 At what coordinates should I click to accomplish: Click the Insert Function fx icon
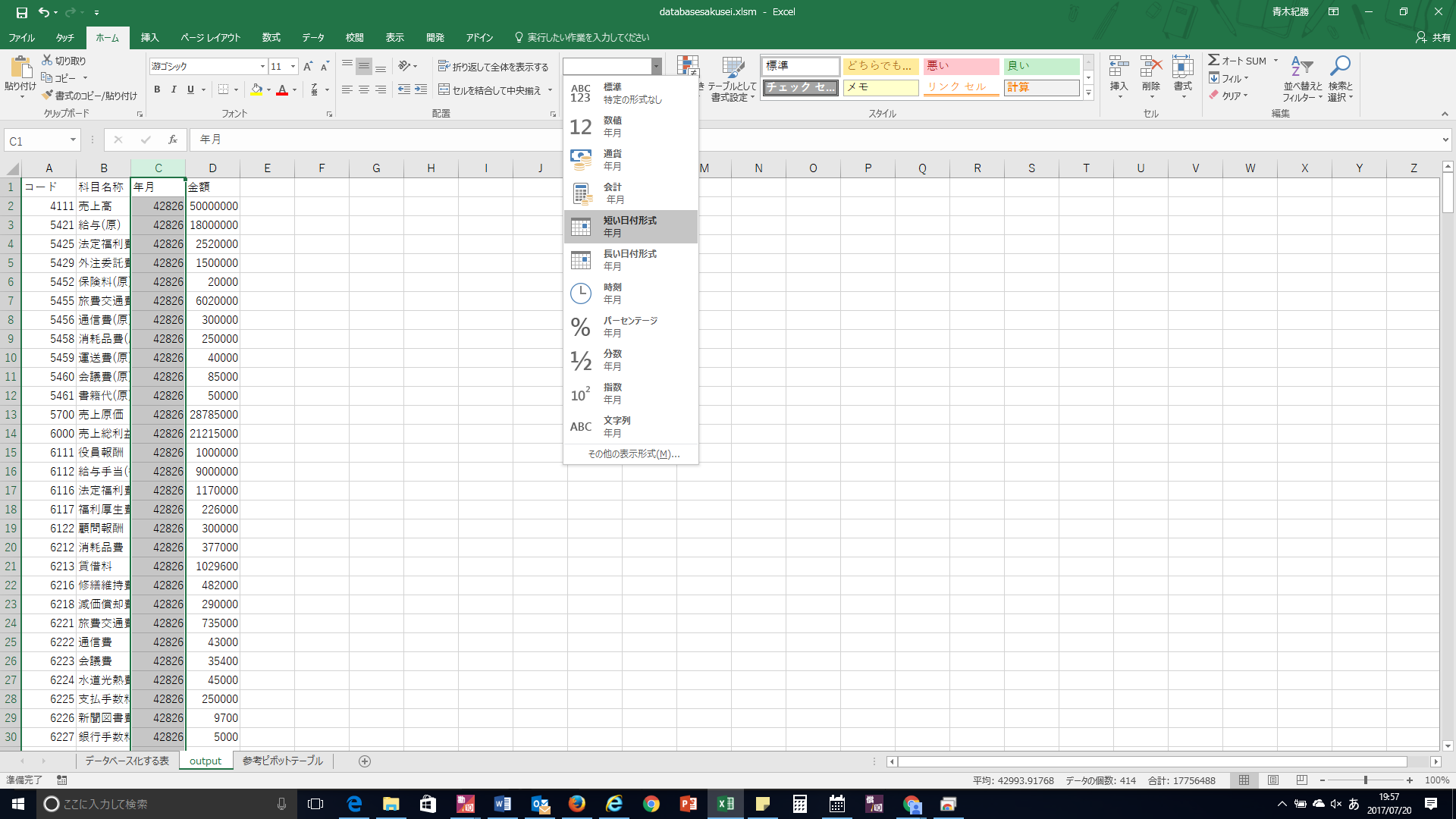173,140
